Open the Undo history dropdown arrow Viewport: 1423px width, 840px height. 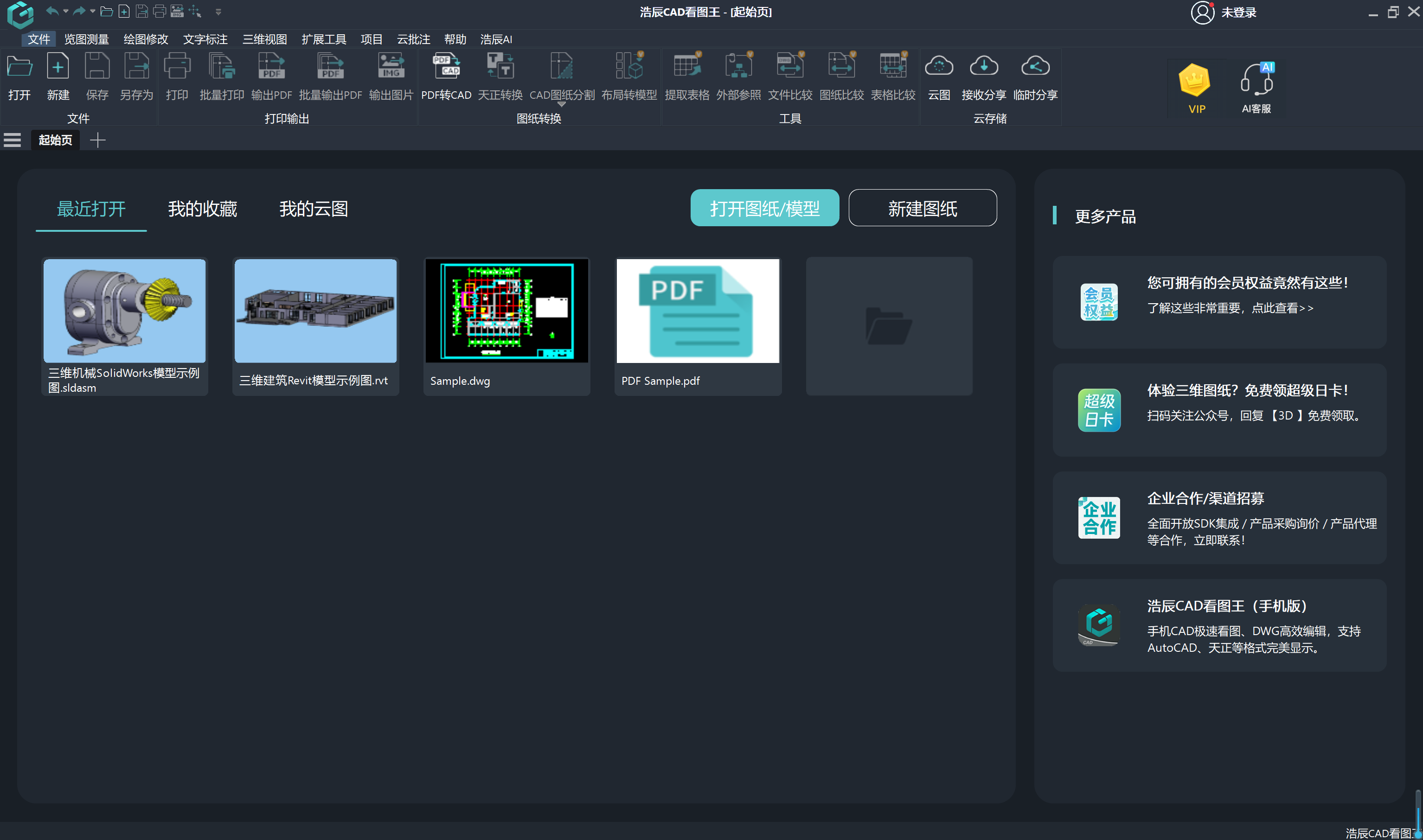(65, 11)
